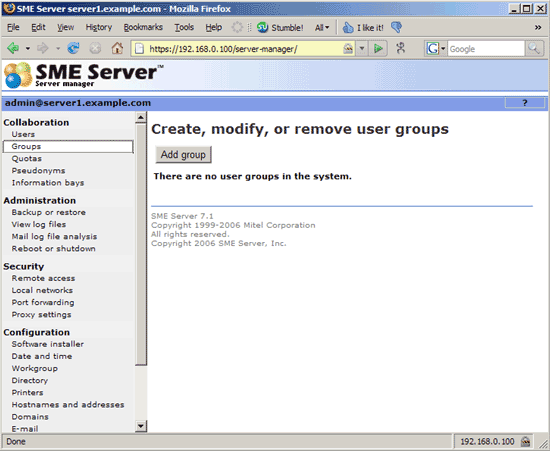Image resolution: width=550 pixels, height=451 pixels.
Task: Click the Firefox icon in the title bar
Action: click(x=9, y=8)
